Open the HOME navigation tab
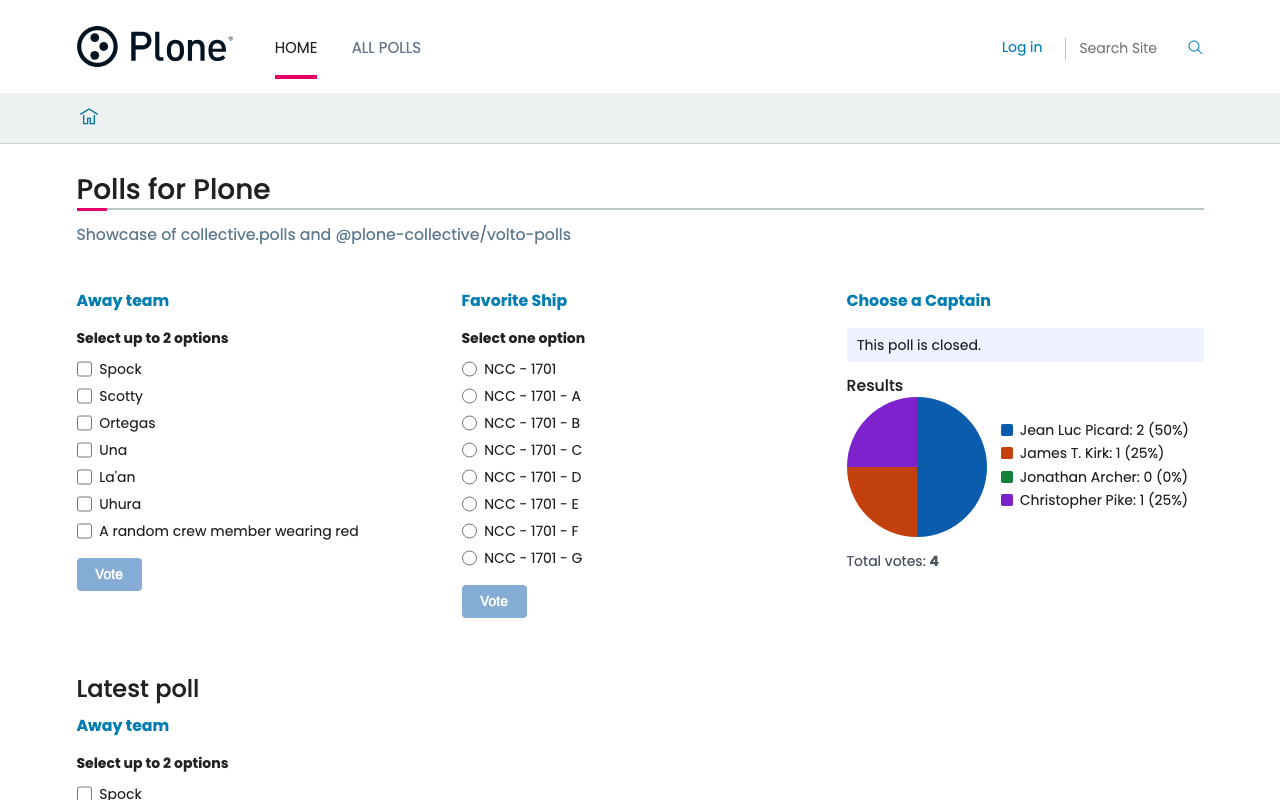The height and width of the screenshot is (800, 1280). 296,48
